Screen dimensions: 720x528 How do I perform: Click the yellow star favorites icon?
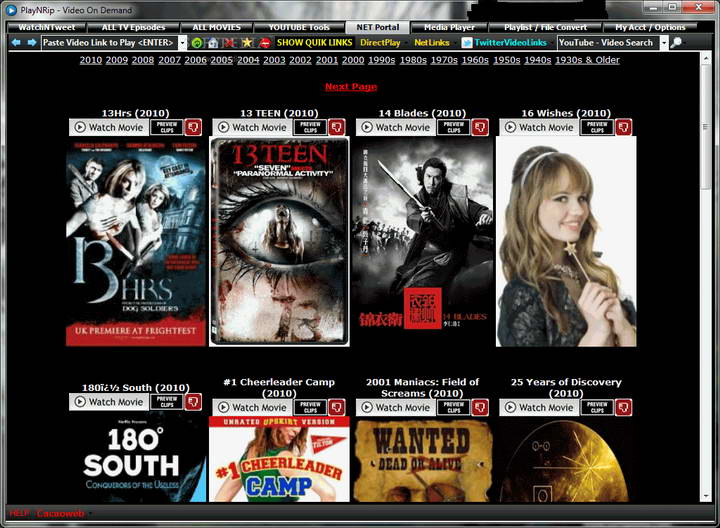coord(247,43)
